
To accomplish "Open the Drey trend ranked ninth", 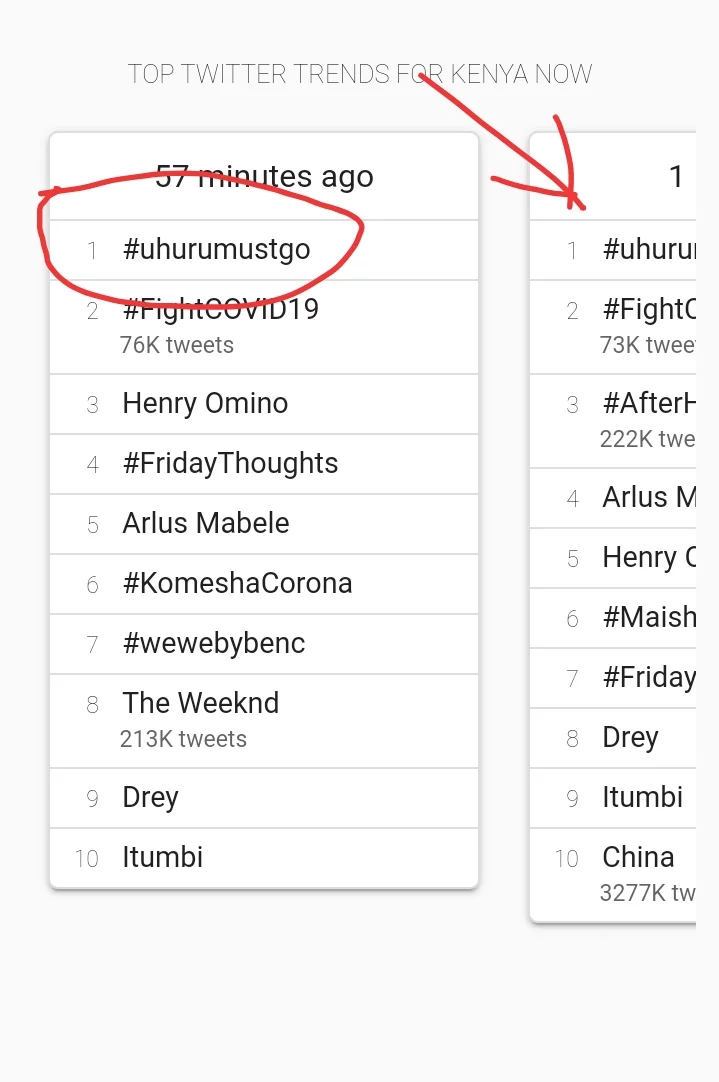I will click(x=150, y=798).
